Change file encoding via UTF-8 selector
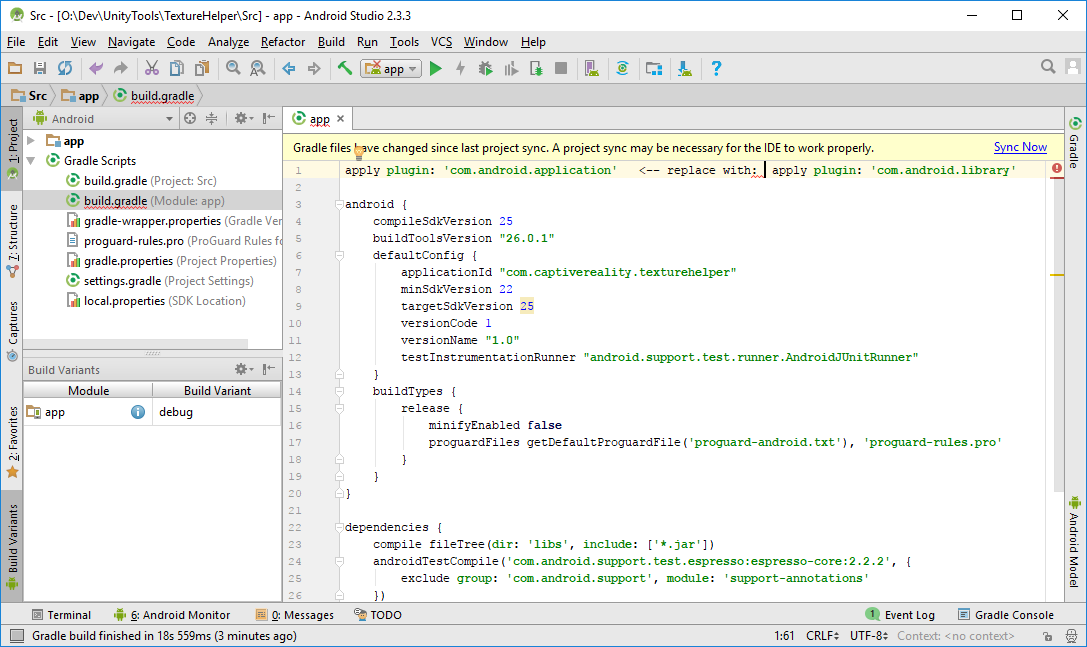 (869, 636)
